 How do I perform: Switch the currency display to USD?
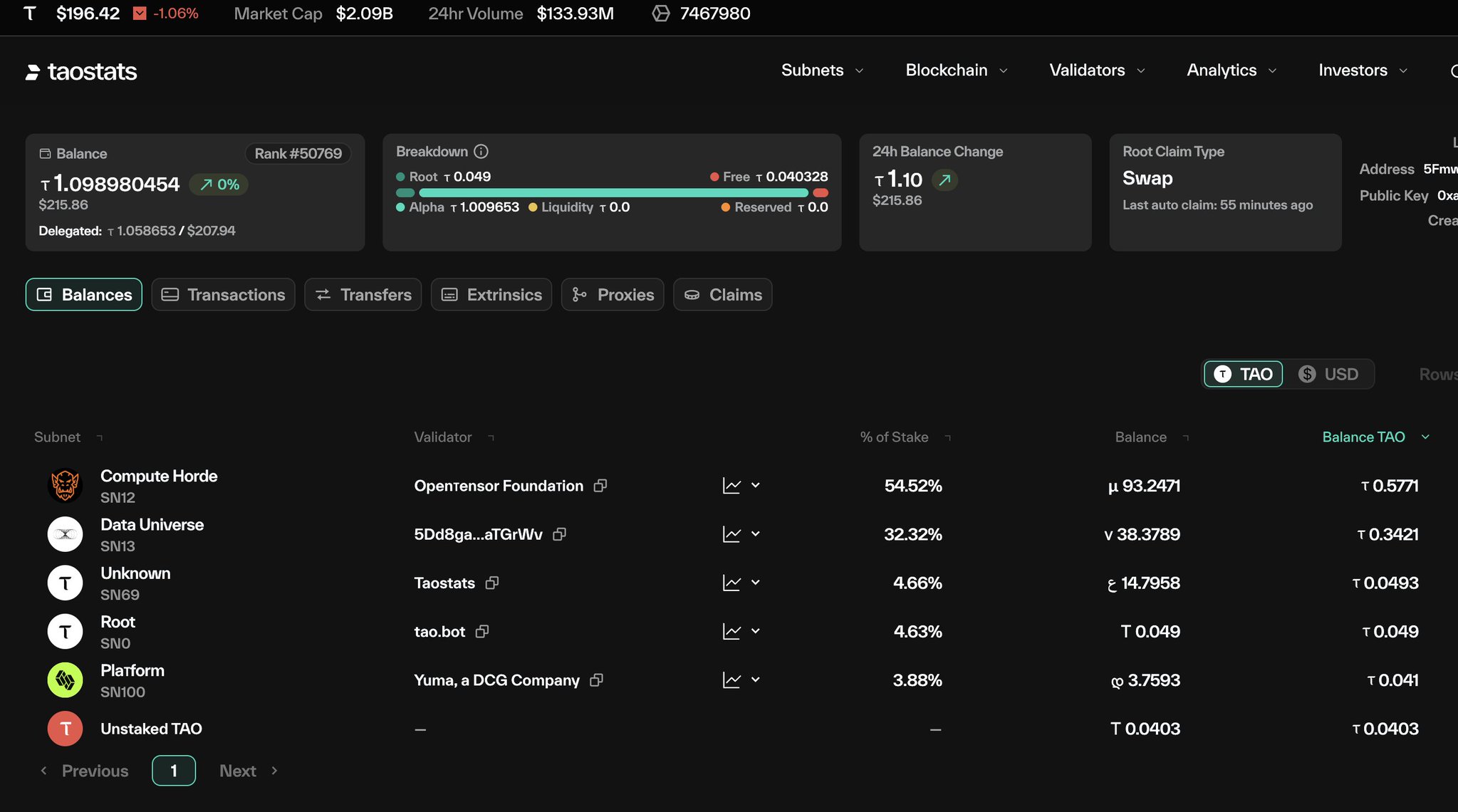[x=1328, y=374]
